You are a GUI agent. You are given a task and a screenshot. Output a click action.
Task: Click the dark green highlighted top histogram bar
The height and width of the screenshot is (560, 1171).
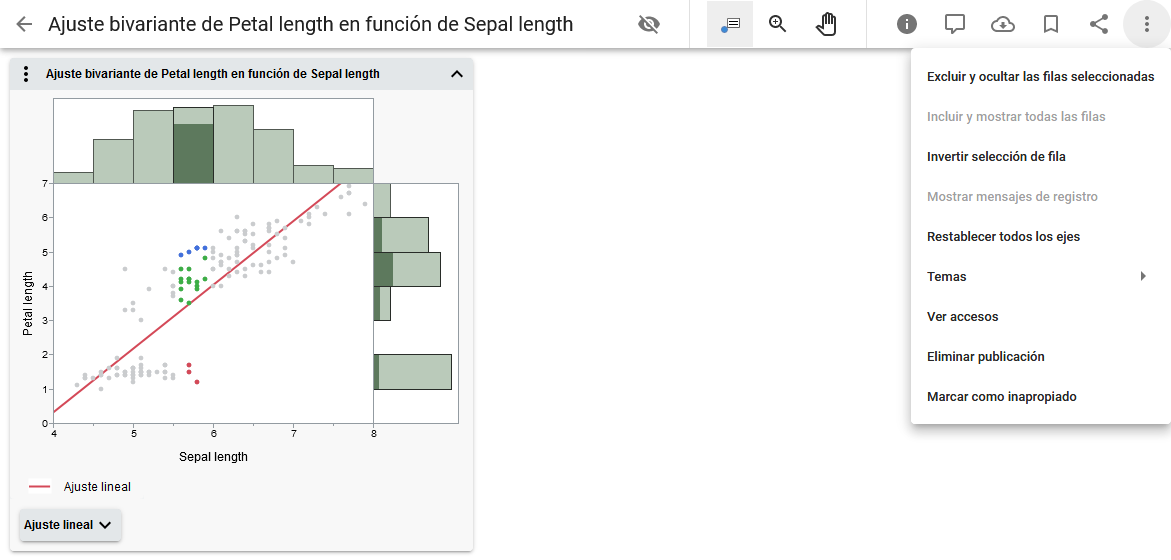(193, 153)
